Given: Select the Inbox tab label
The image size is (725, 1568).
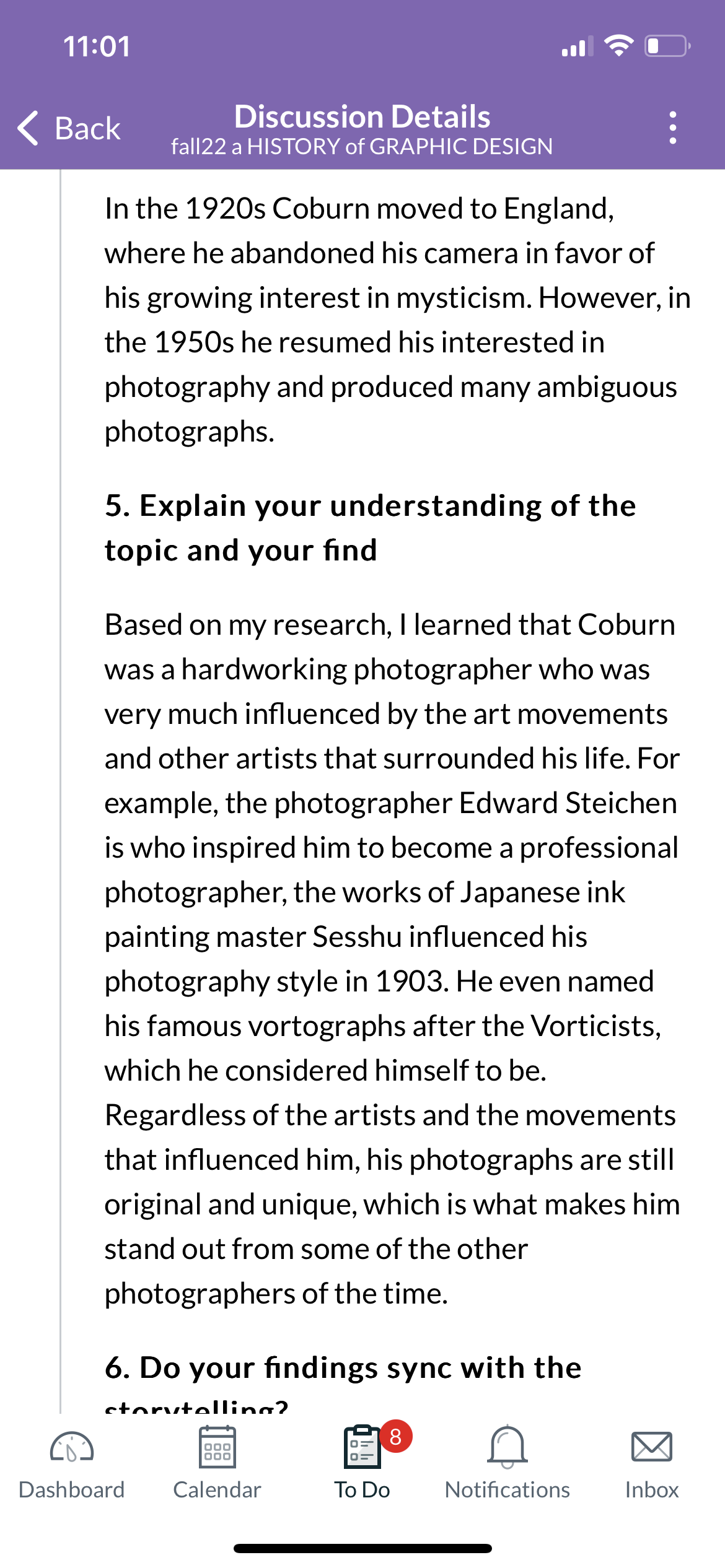Looking at the screenshot, I should (x=652, y=1489).
